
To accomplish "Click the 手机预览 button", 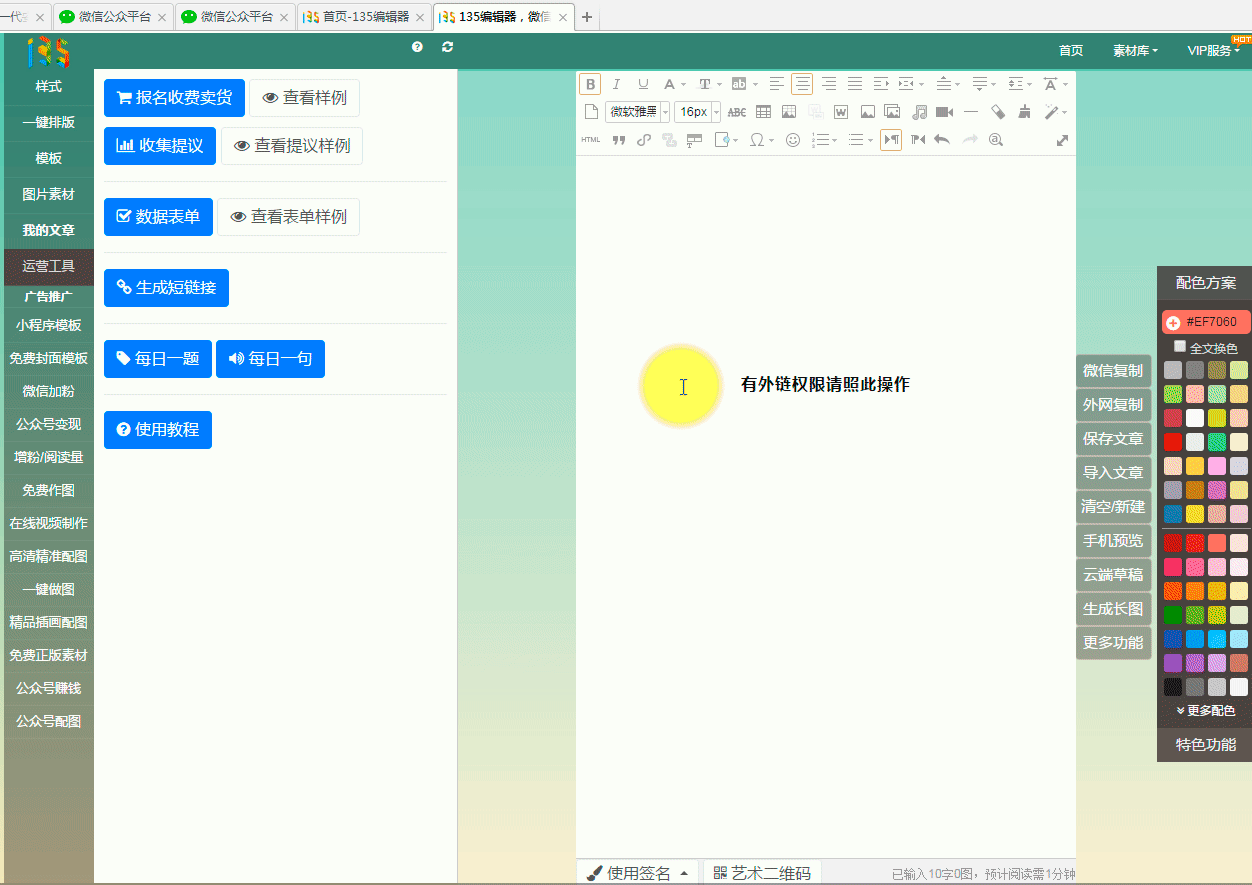I will pos(1113,541).
